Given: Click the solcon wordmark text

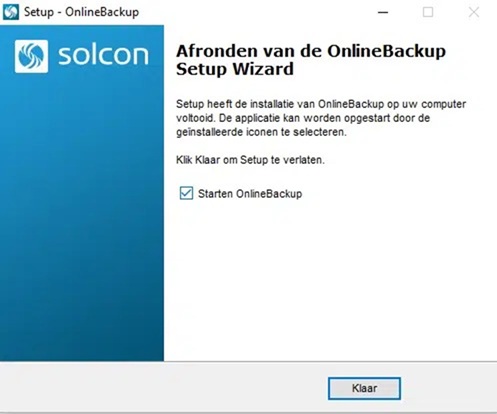Looking at the screenshot, I should pos(103,55).
